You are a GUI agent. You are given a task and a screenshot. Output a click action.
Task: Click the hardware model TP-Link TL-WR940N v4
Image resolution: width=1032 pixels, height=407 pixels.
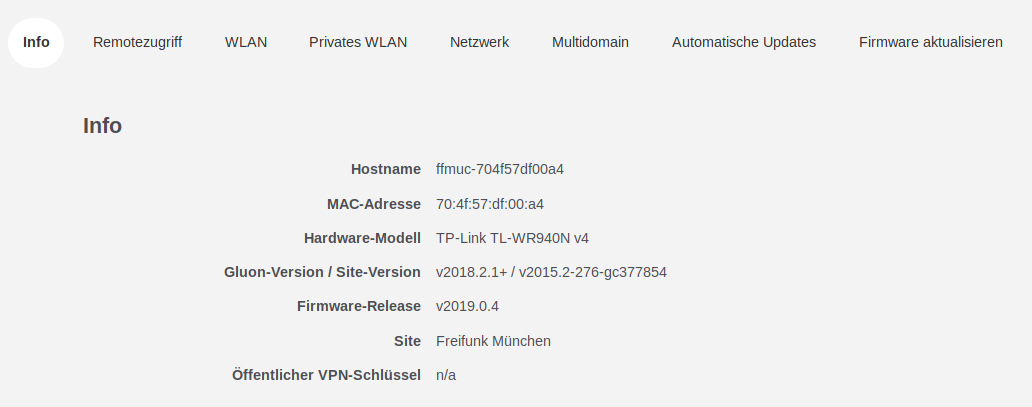(x=512, y=238)
